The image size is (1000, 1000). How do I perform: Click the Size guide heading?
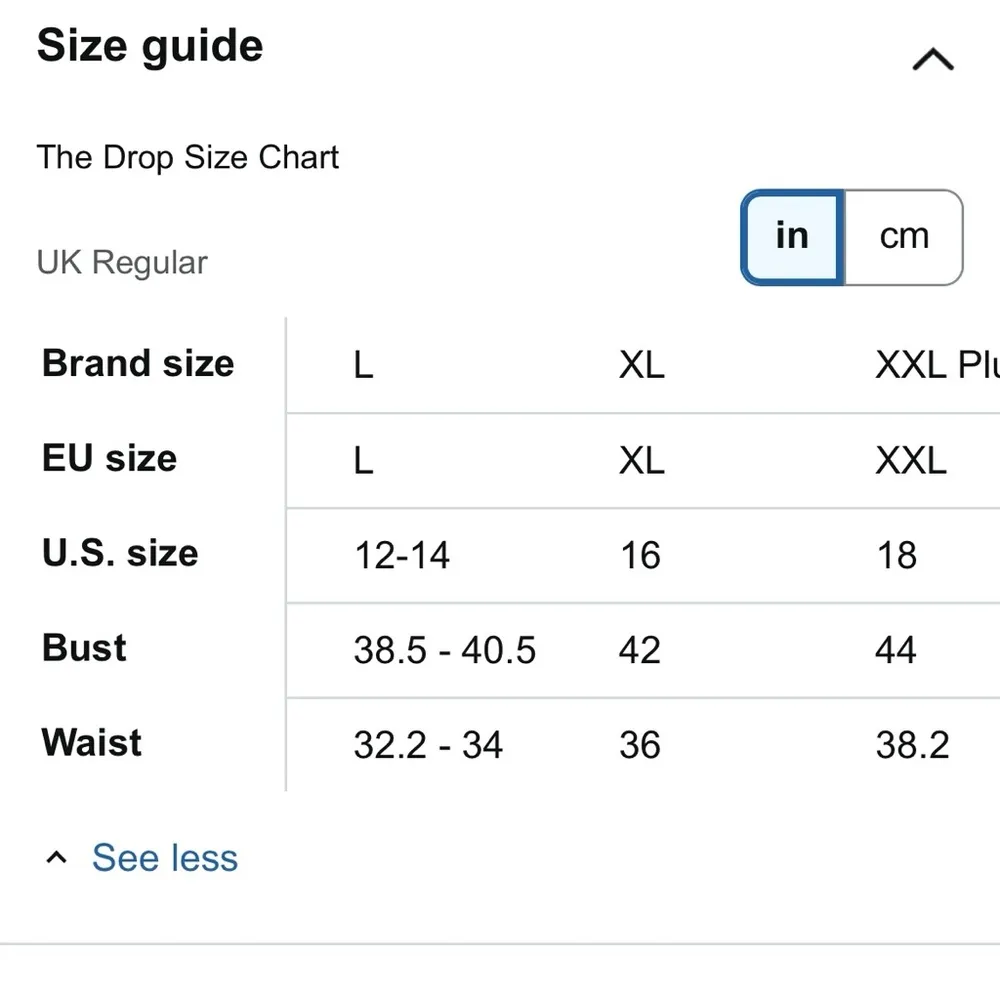pos(150,47)
